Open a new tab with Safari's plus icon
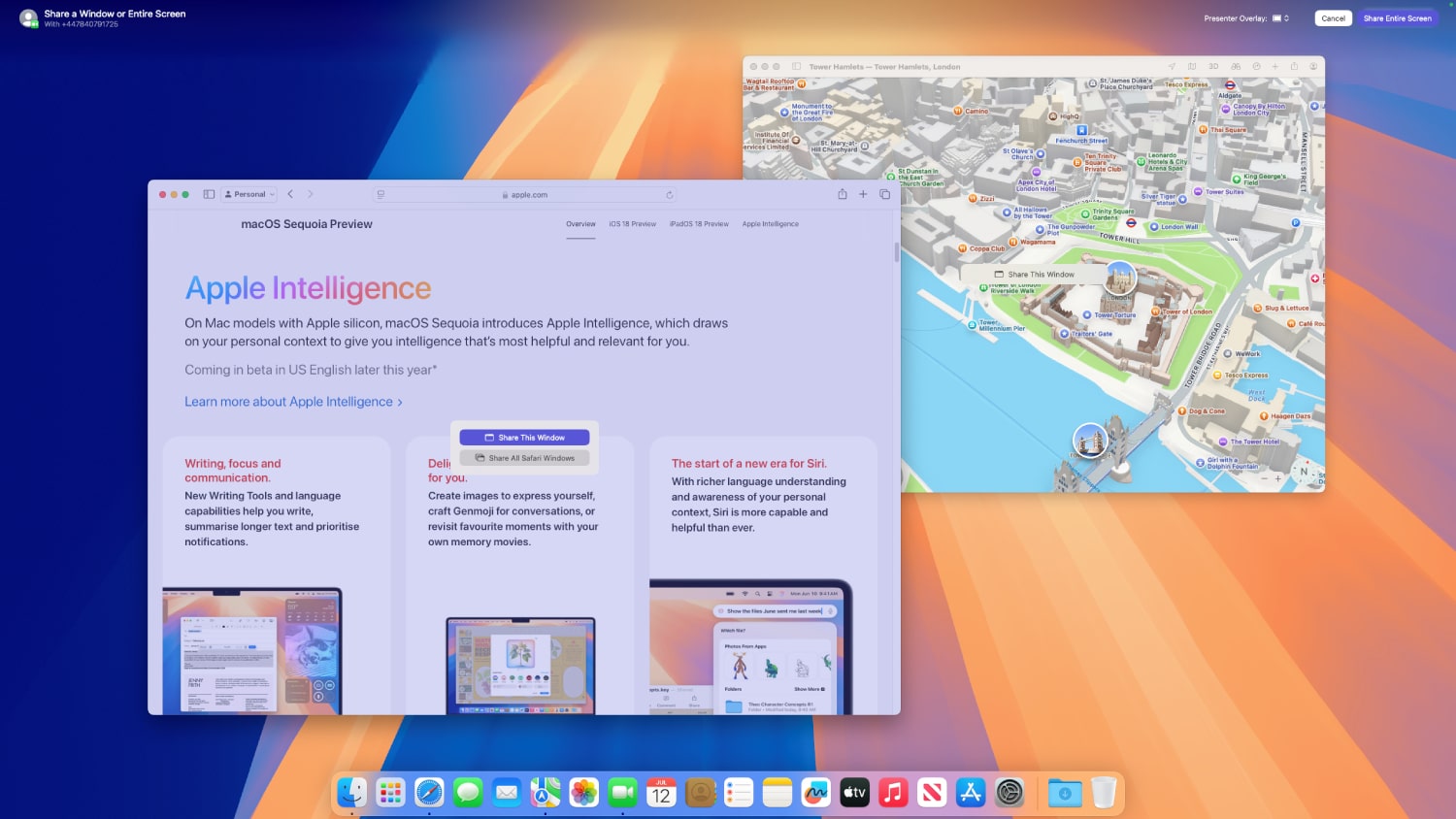The height and width of the screenshot is (819, 1456). pos(863,194)
